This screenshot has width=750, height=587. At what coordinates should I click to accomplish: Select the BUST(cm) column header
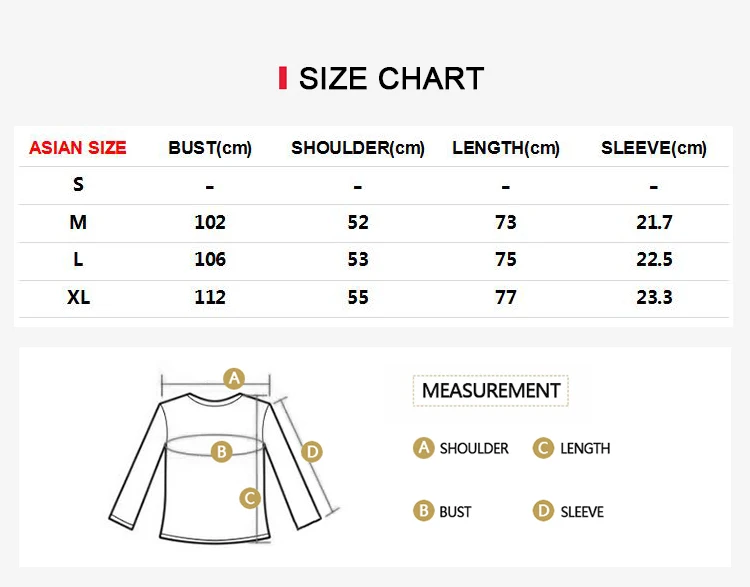pos(210,148)
